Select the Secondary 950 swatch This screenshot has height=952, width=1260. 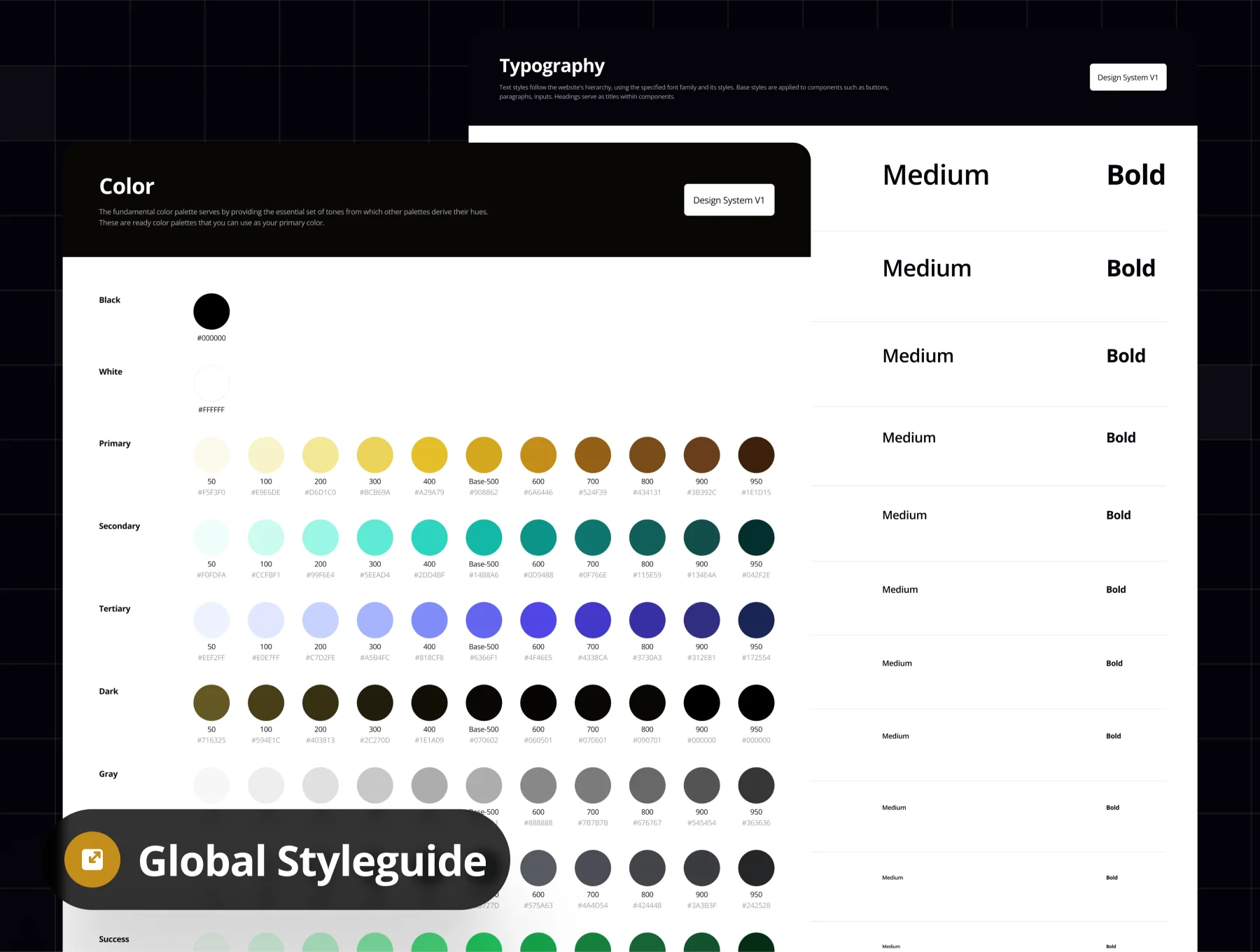756,538
